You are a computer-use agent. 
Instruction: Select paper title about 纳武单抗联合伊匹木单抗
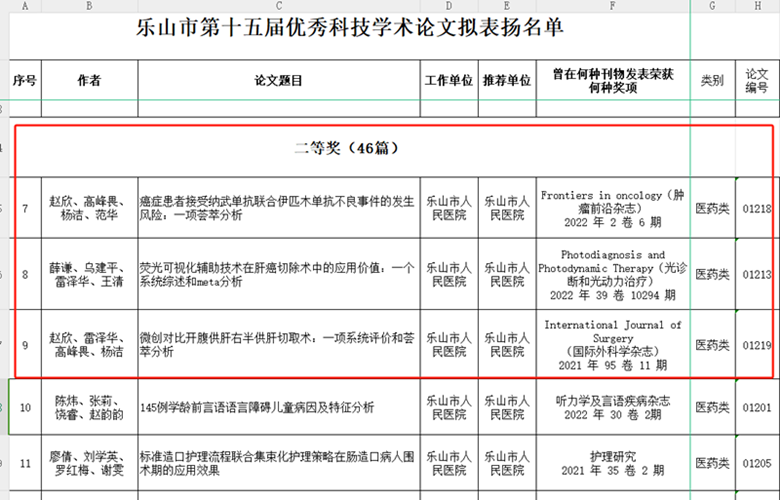pos(279,208)
